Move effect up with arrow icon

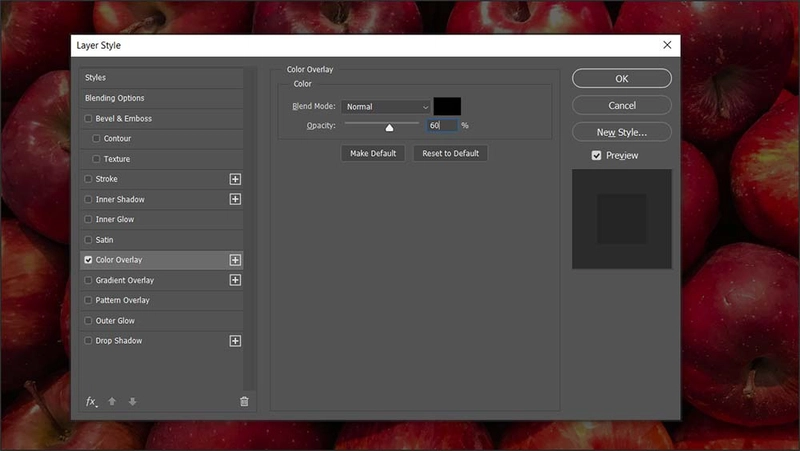click(112, 402)
